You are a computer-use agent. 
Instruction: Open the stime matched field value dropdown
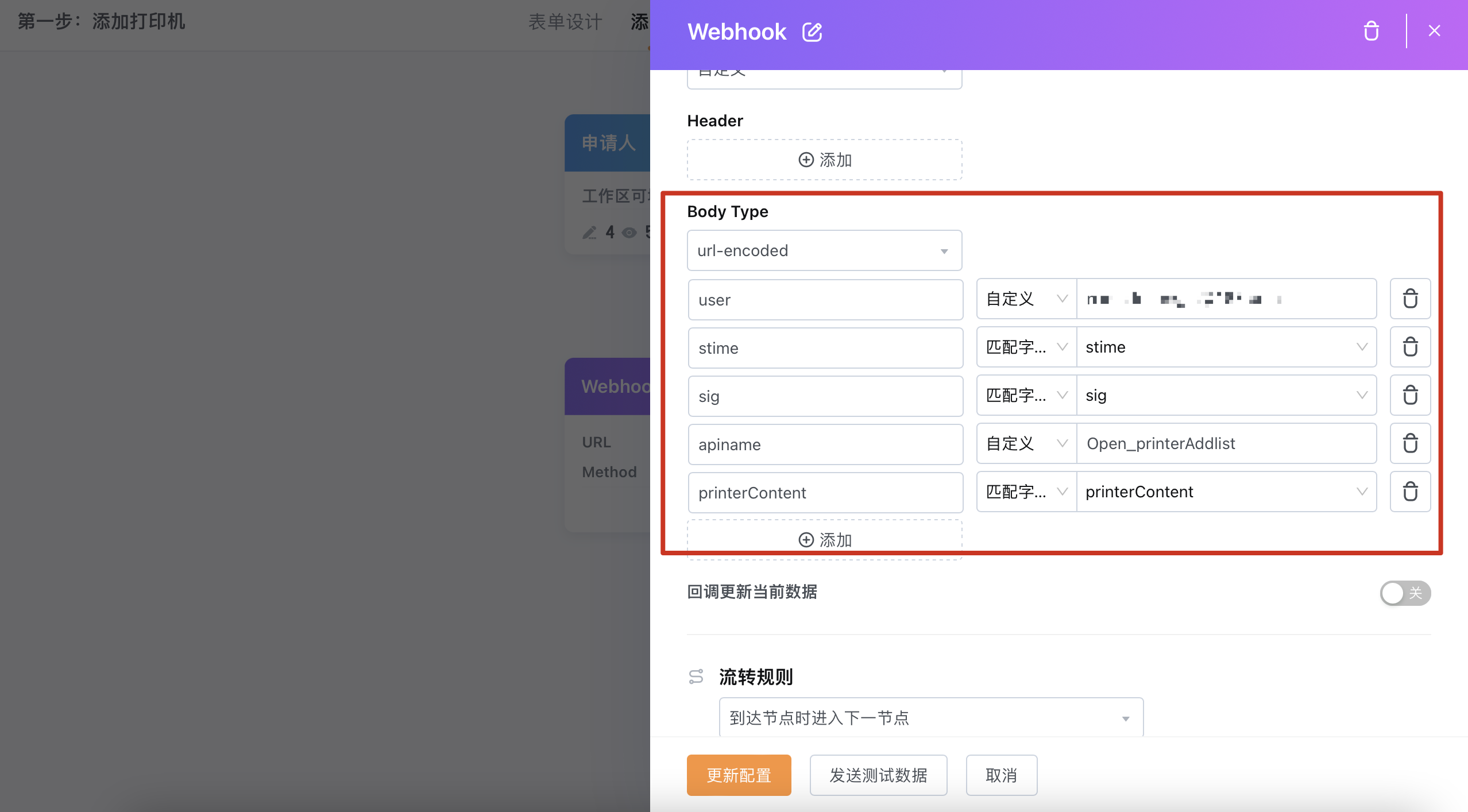(x=1226, y=347)
